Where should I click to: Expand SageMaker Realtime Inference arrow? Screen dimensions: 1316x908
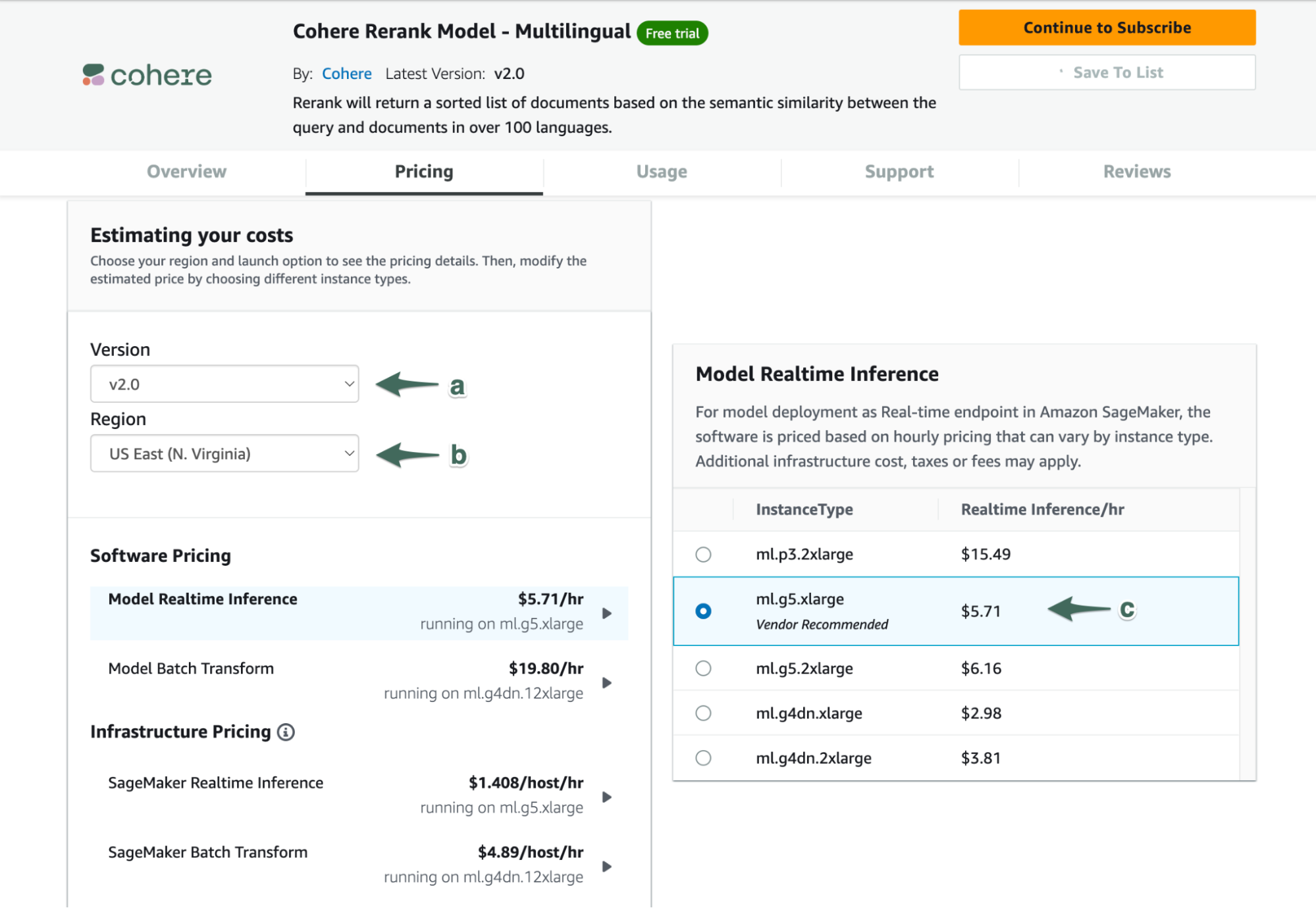tap(606, 797)
